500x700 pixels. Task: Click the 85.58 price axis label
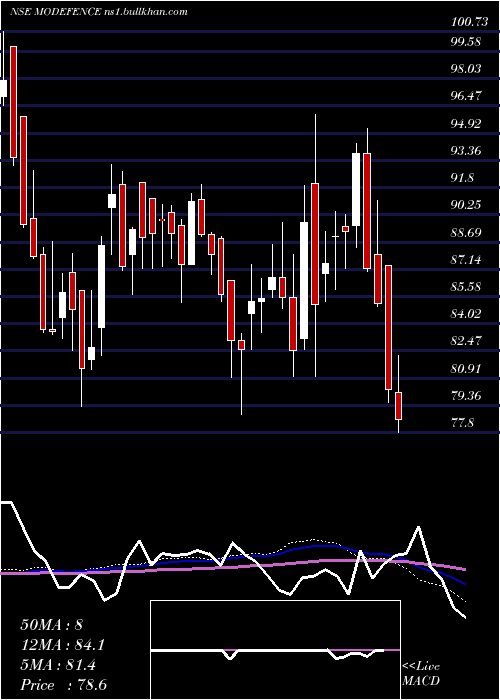point(467,287)
